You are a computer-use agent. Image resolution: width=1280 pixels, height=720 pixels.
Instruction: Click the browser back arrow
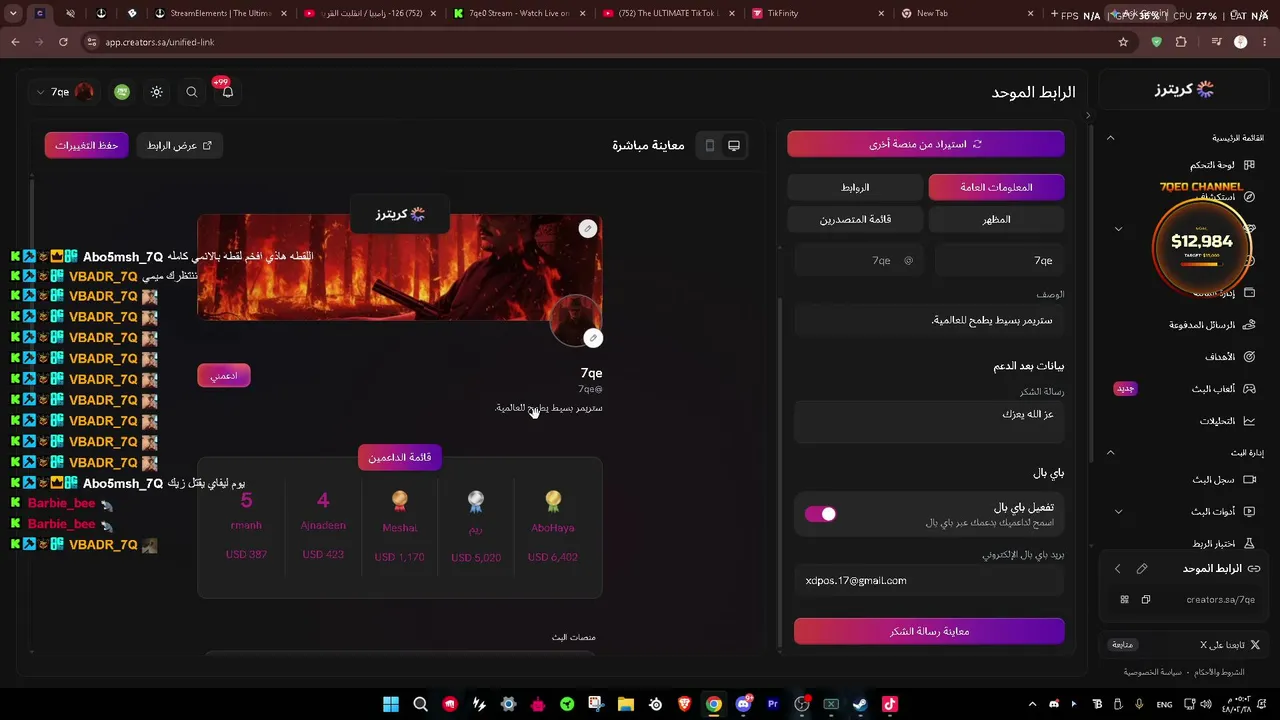click(x=15, y=42)
